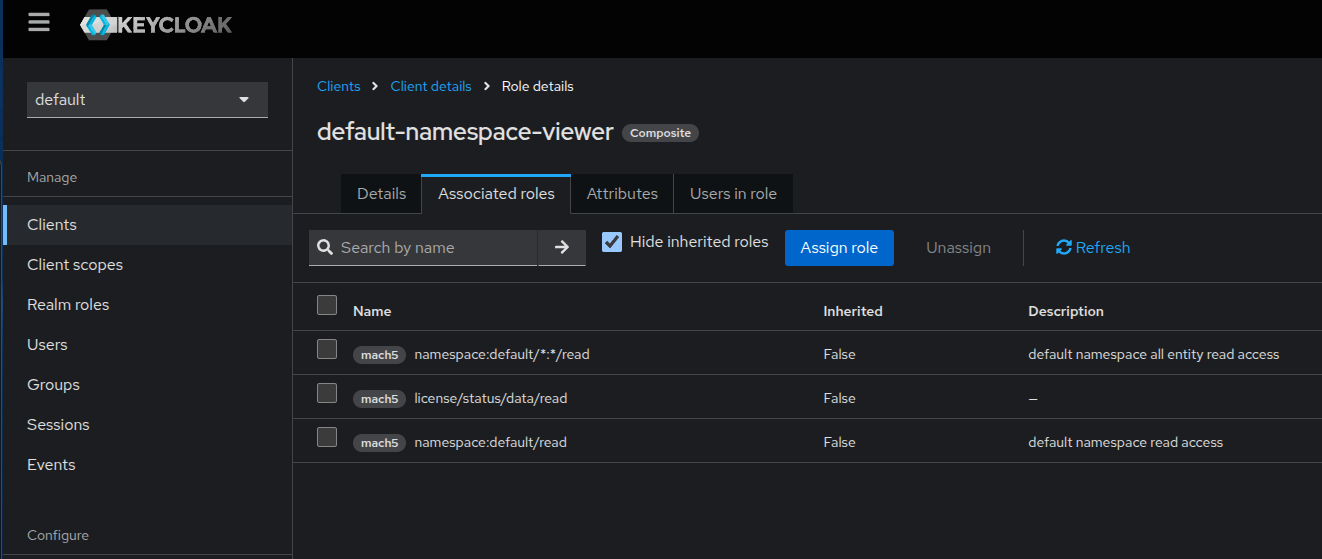Click mach5 badge beside namespace:default/read

pyautogui.click(x=379, y=443)
